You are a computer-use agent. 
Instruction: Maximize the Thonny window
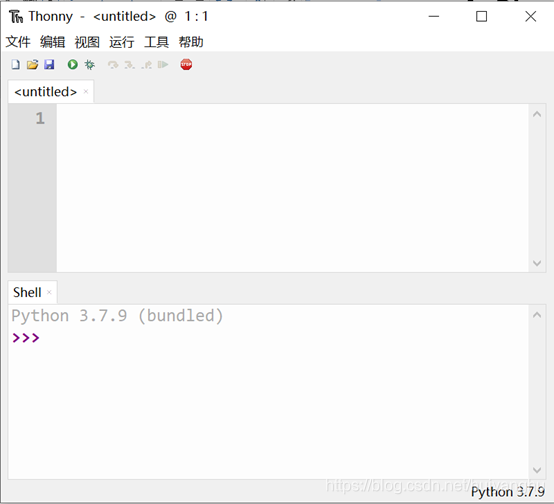coord(481,17)
